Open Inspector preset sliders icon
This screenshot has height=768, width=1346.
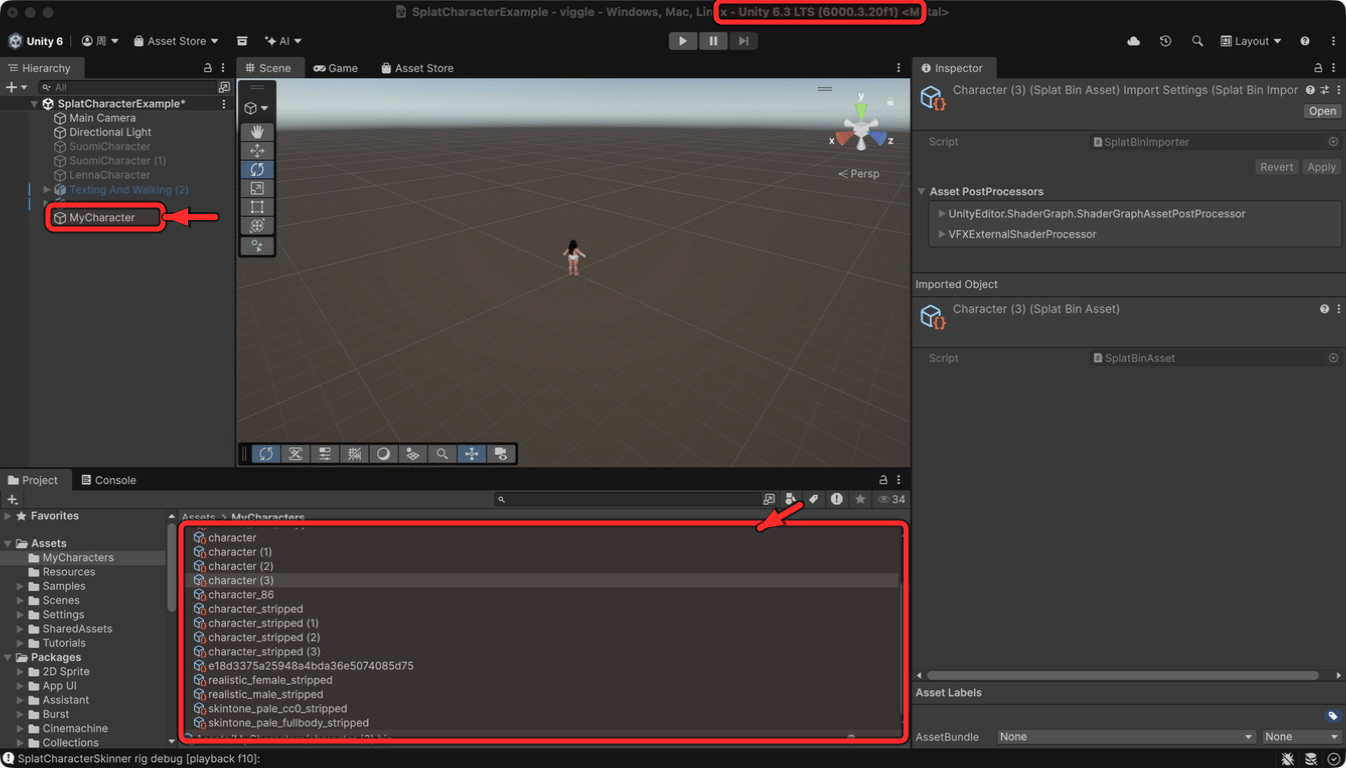1324,90
